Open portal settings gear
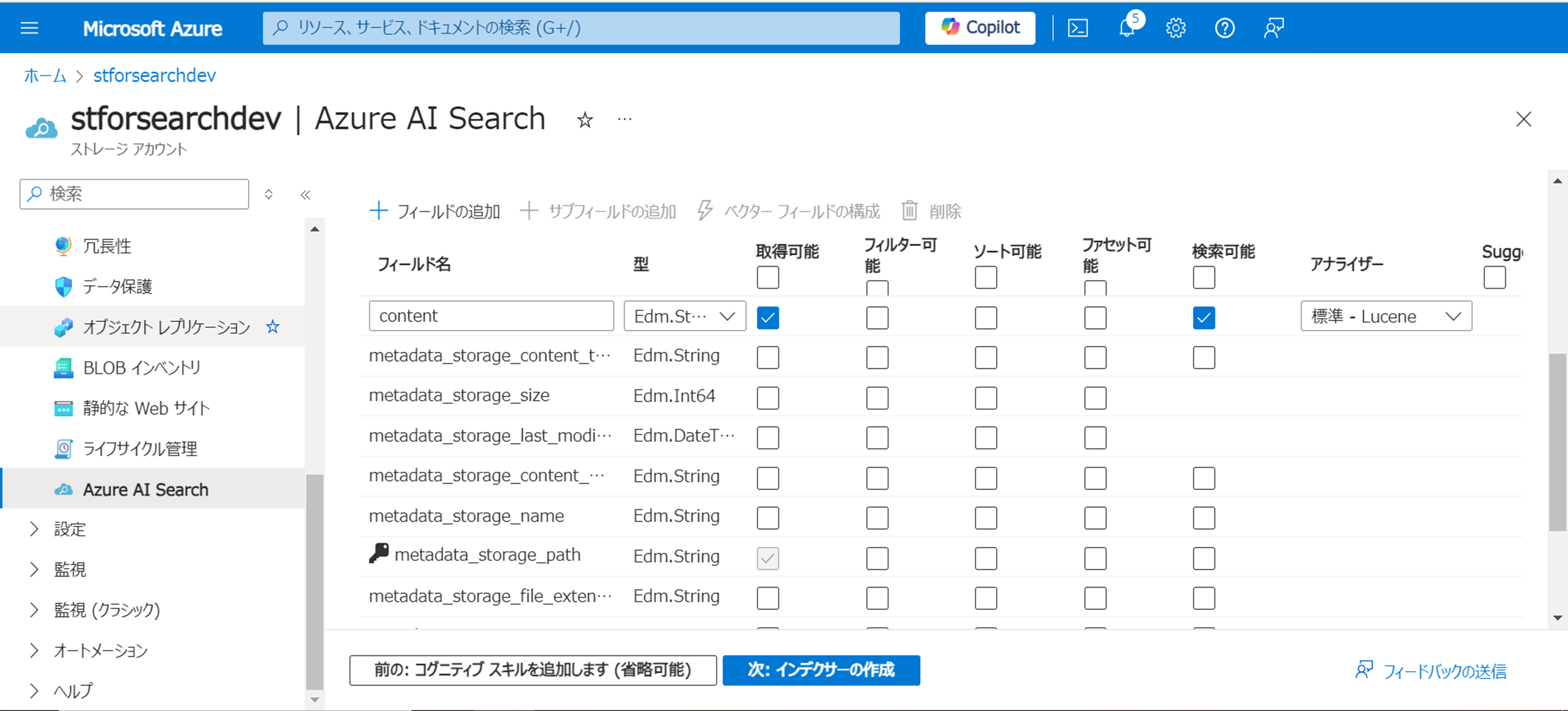Image resolution: width=1568 pixels, height=711 pixels. pyautogui.click(x=1175, y=28)
